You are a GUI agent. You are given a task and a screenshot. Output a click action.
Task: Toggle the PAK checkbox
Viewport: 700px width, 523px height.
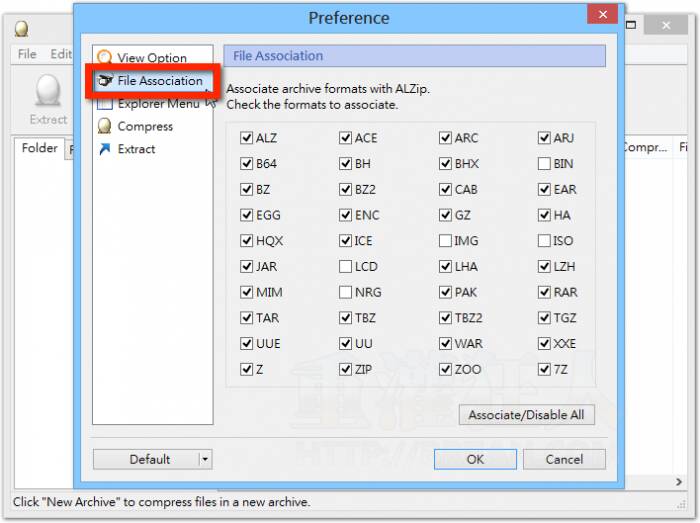pos(445,292)
